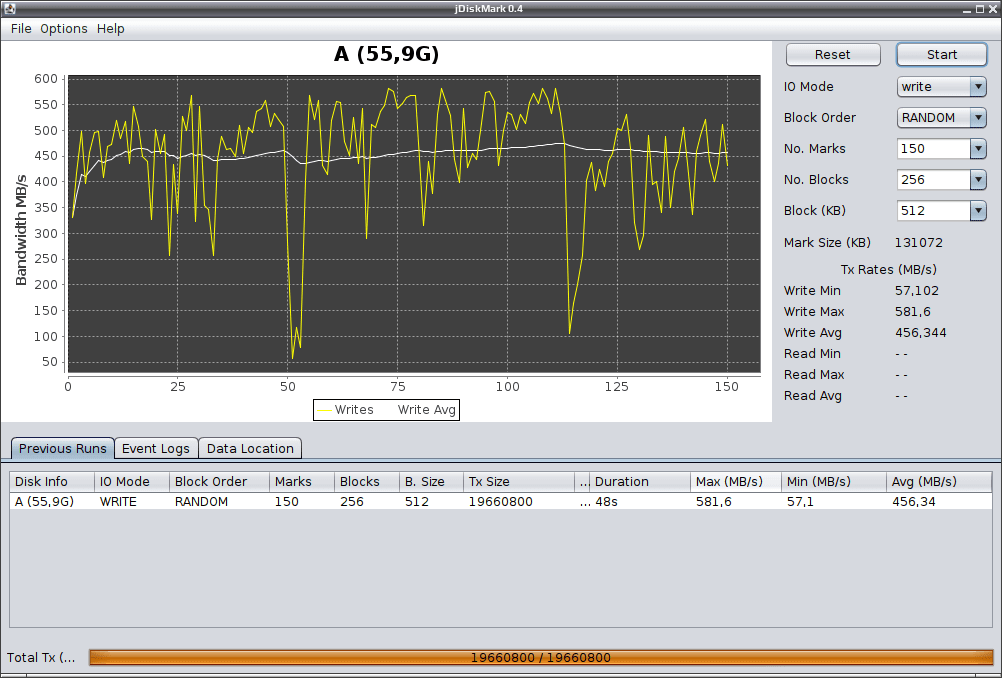Click the 19660800 Tx Size table cell
Image resolution: width=1002 pixels, height=678 pixels.
[519, 502]
